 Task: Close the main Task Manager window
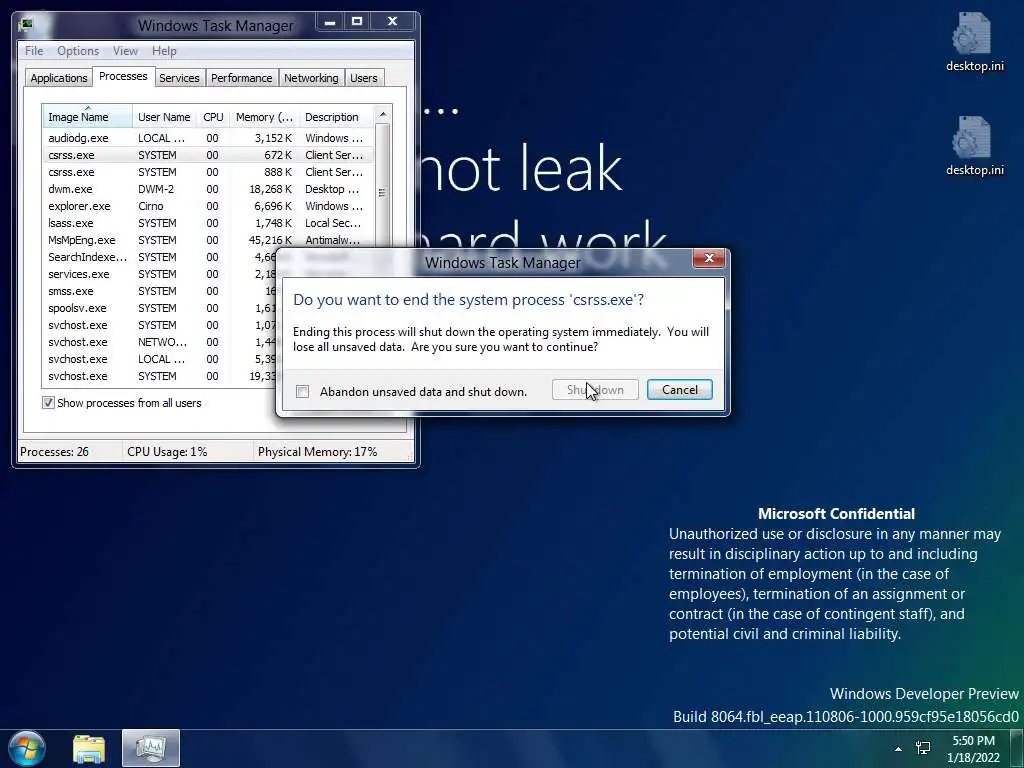coord(392,22)
